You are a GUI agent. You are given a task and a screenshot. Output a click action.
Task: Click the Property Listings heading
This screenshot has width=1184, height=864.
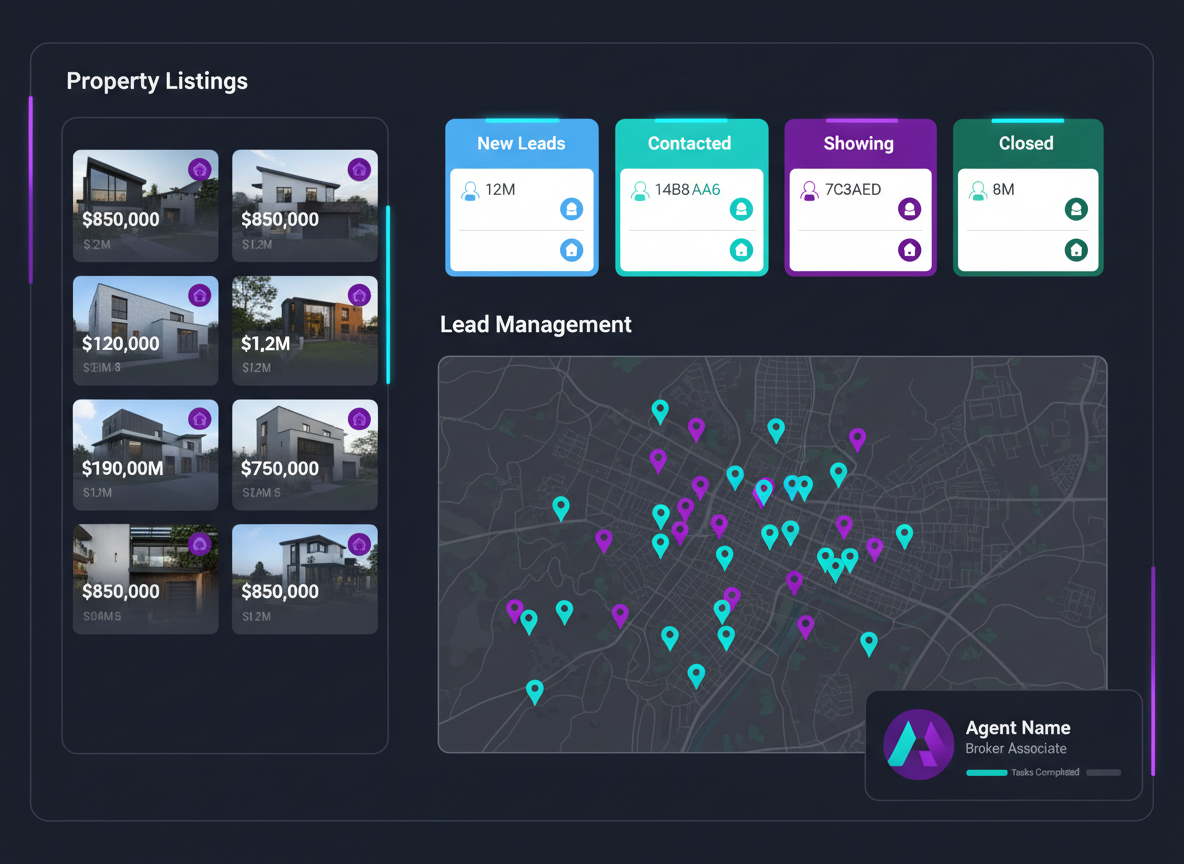[x=157, y=81]
